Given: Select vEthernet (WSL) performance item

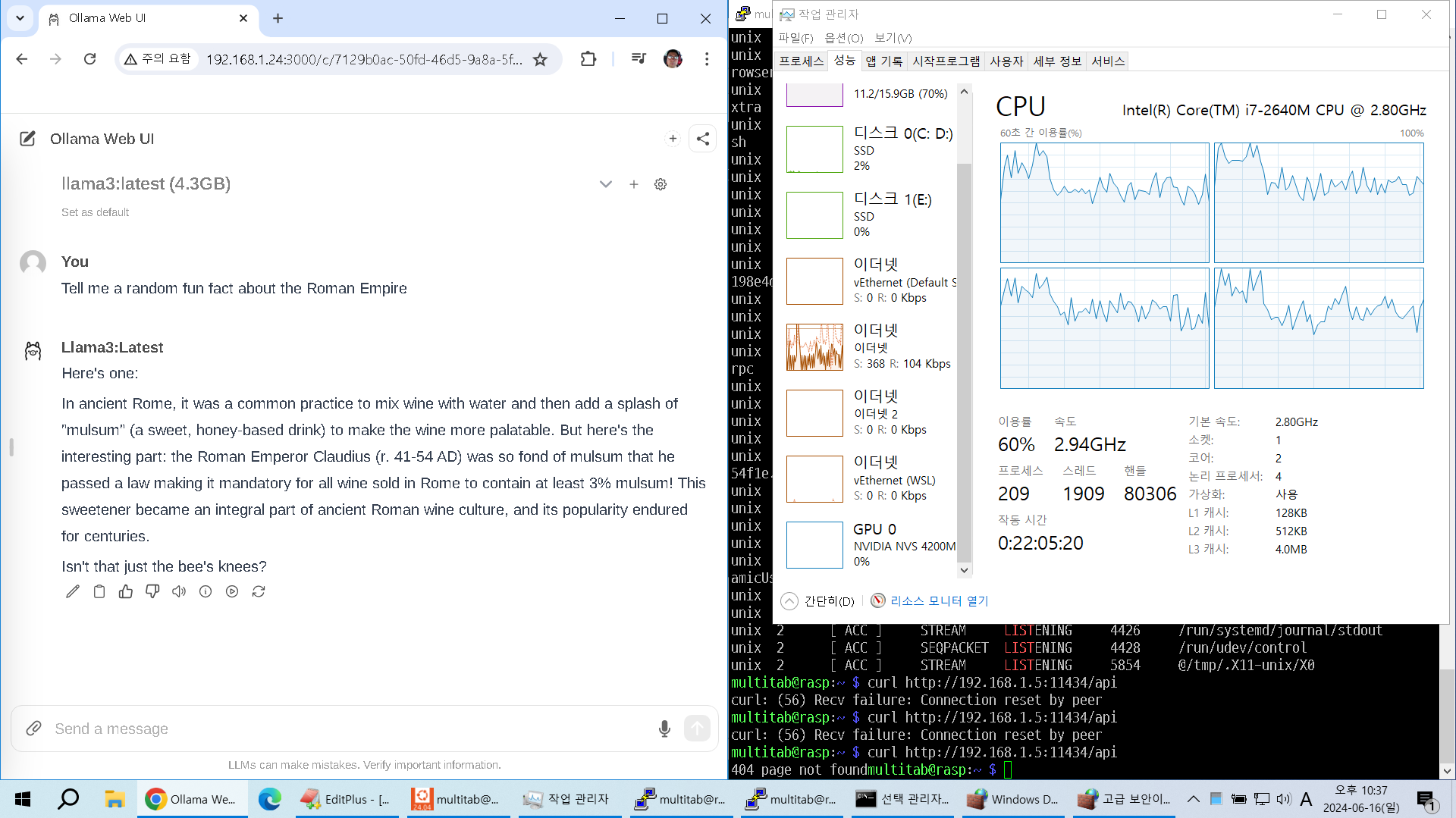Looking at the screenshot, I should 870,479.
